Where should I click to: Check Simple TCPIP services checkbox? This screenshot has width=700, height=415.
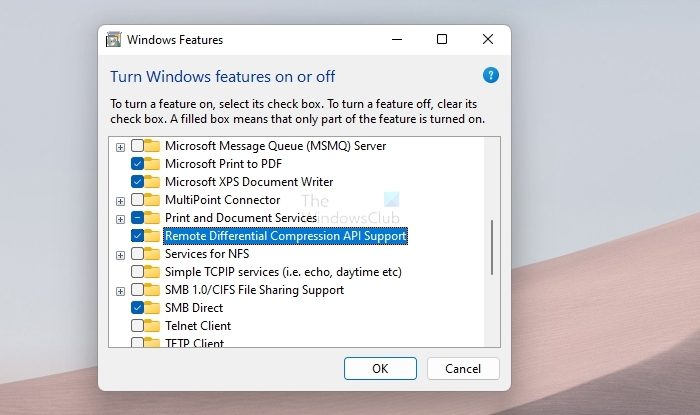137,272
